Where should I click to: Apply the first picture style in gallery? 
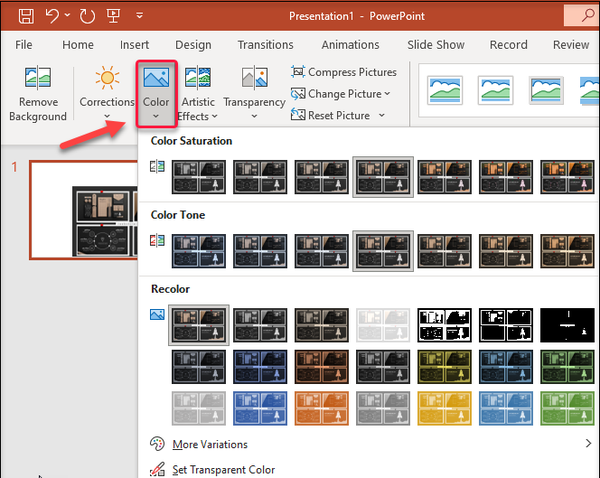(x=445, y=91)
